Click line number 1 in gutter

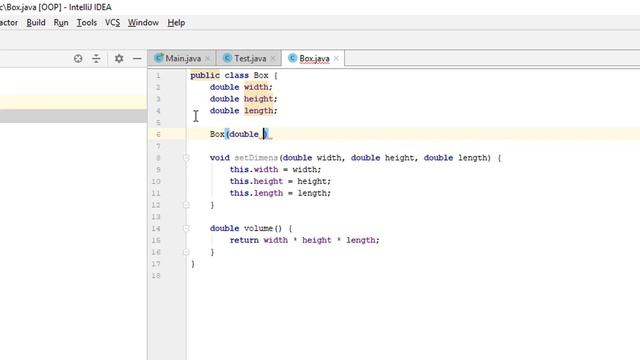pos(158,76)
